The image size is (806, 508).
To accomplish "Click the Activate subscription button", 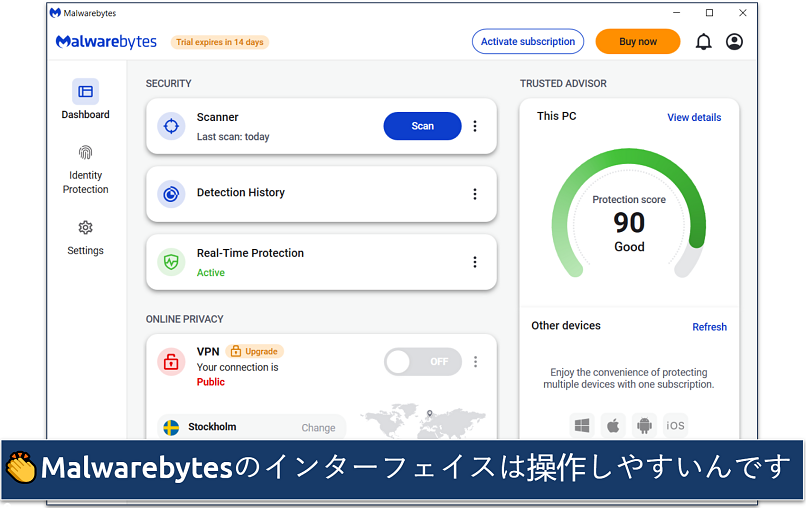I will tap(527, 42).
